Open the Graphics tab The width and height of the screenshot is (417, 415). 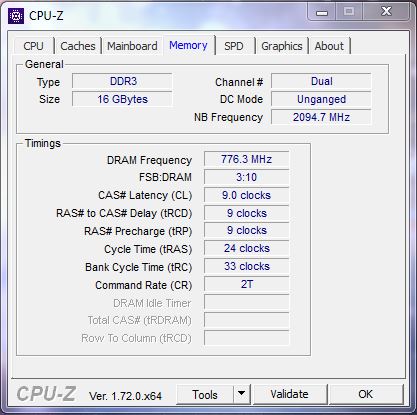tap(282, 46)
